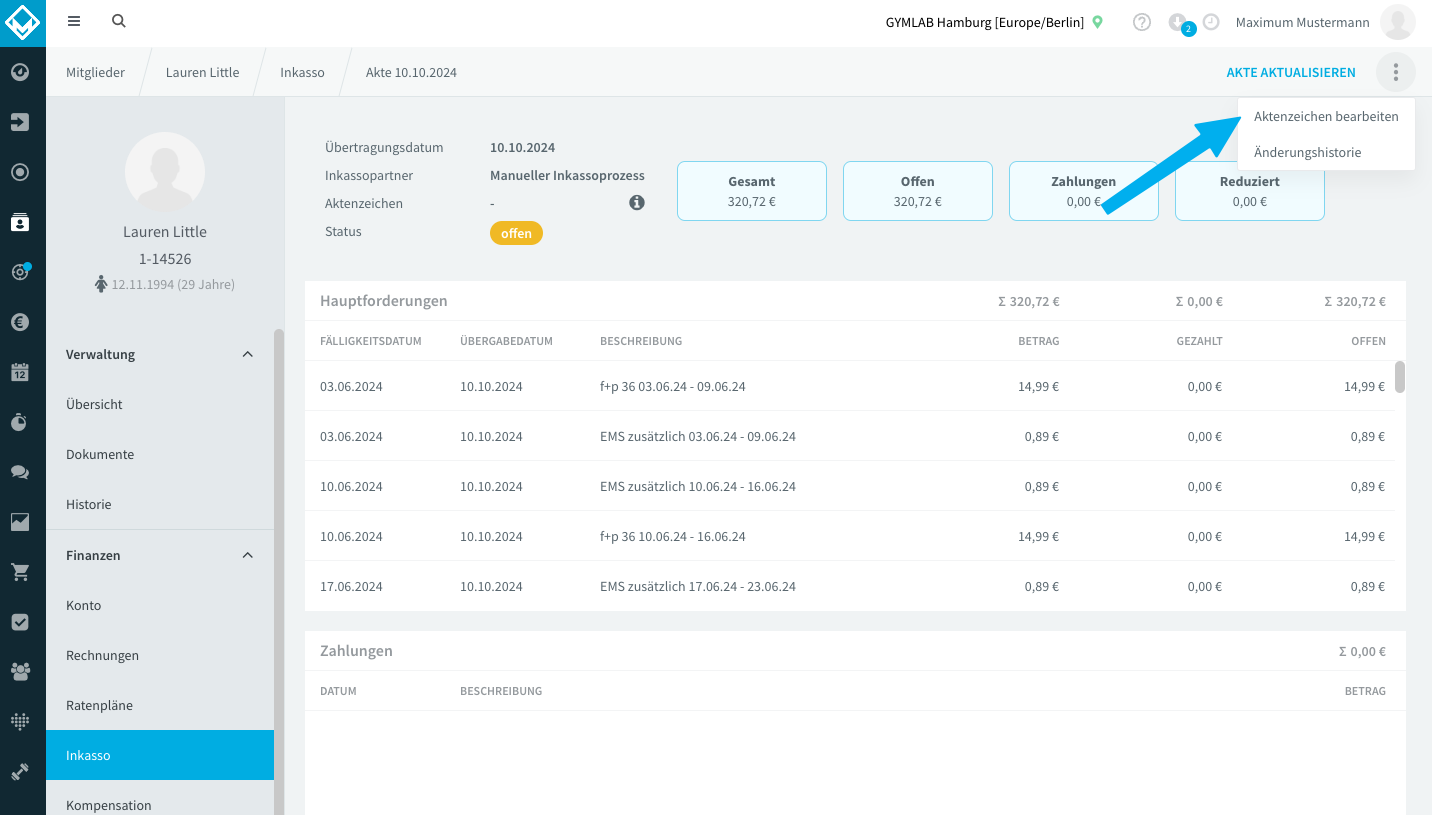Open the downloads icon with badge 2
Image resolution: width=1432 pixels, height=815 pixels.
[1180, 23]
